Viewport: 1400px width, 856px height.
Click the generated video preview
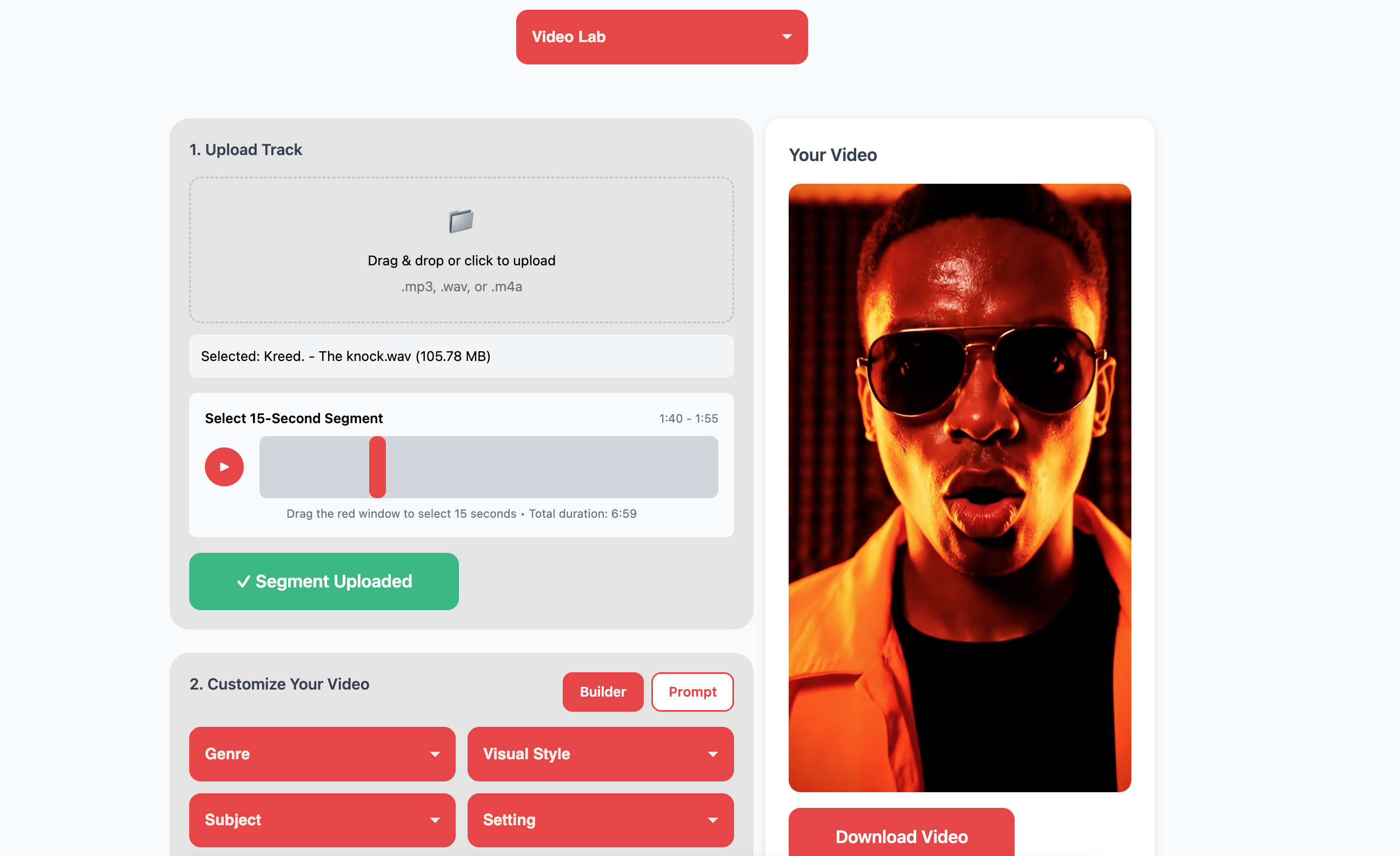click(959, 487)
